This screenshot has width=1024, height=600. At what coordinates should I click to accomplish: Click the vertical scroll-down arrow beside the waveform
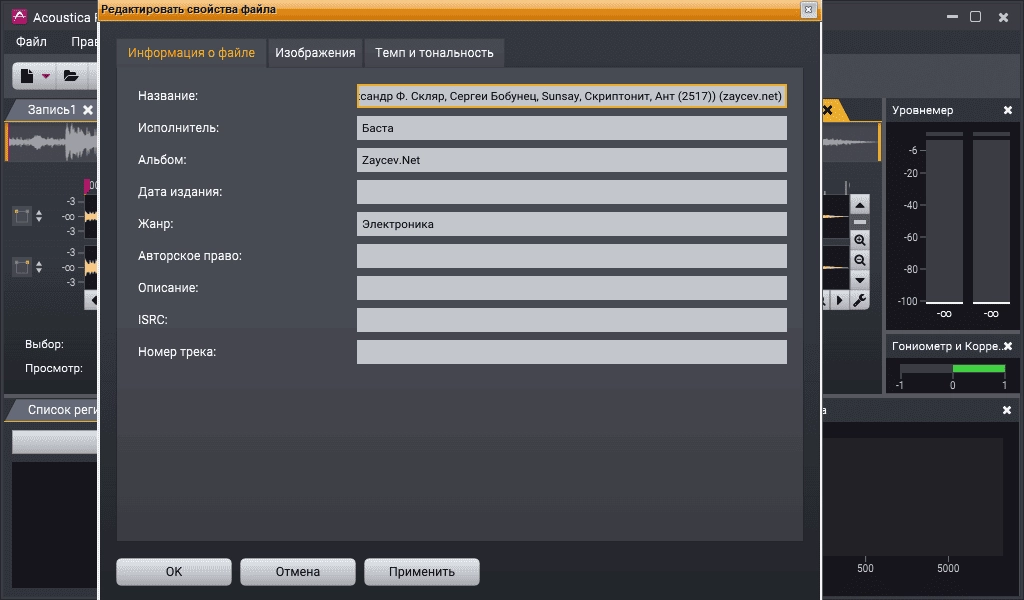pyautogui.click(x=859, y=280)
